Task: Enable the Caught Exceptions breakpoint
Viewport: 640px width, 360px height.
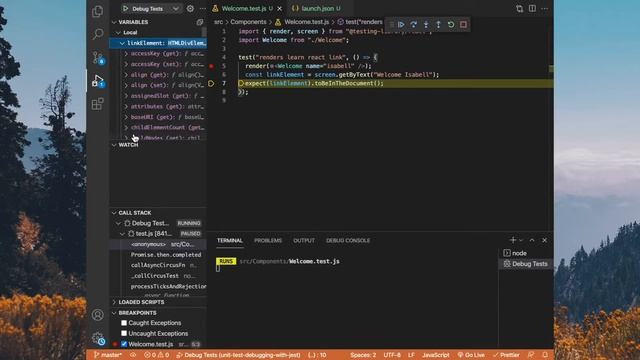Action: [x=124, y=323]
